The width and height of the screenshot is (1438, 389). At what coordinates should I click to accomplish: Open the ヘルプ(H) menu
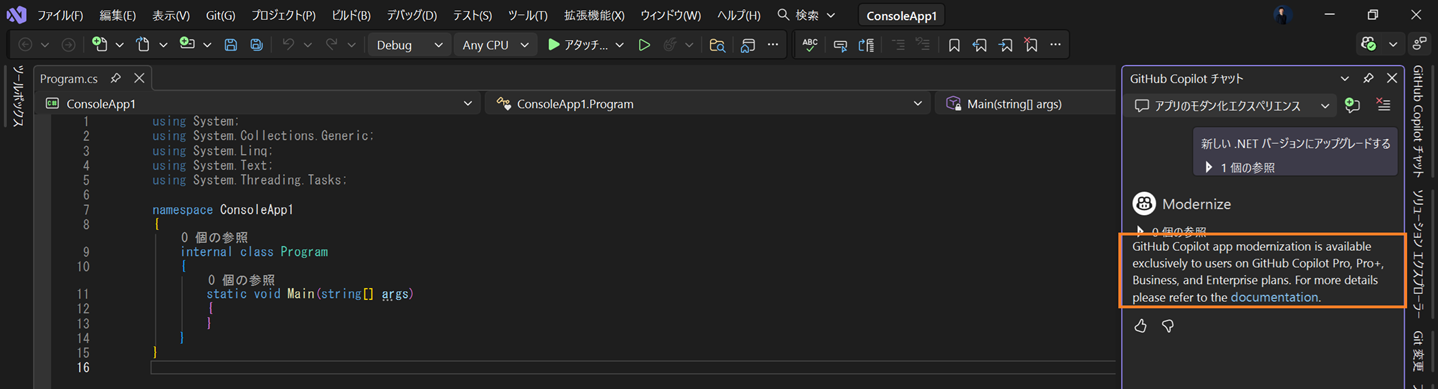[739, 16]
